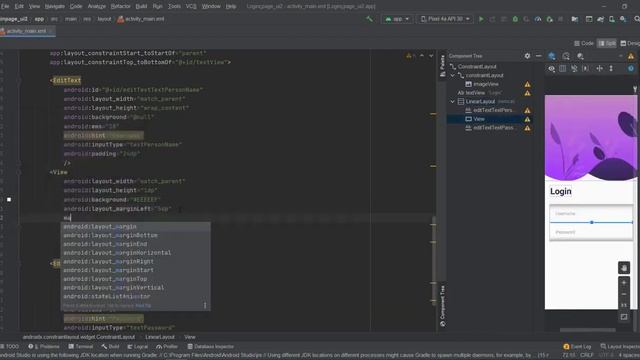Open the SDK Manager icon
640x360 pixels.
tap(623, 19)
